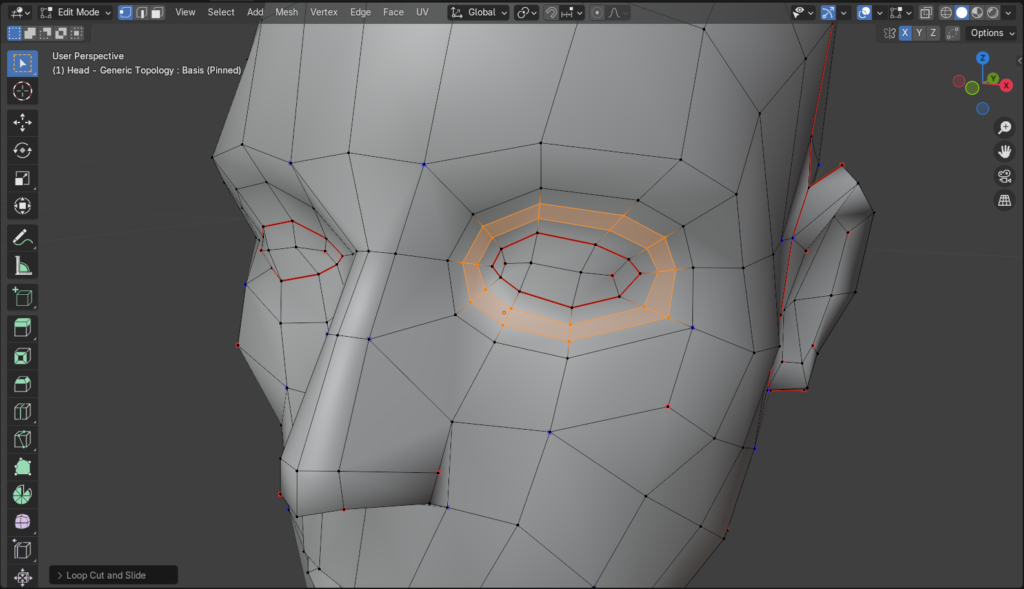
Task: Open the View menu
Action: (185, 12)
